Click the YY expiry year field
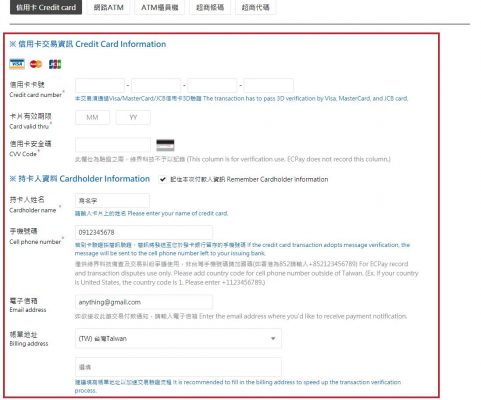481x400 pixels. point(133,117)
